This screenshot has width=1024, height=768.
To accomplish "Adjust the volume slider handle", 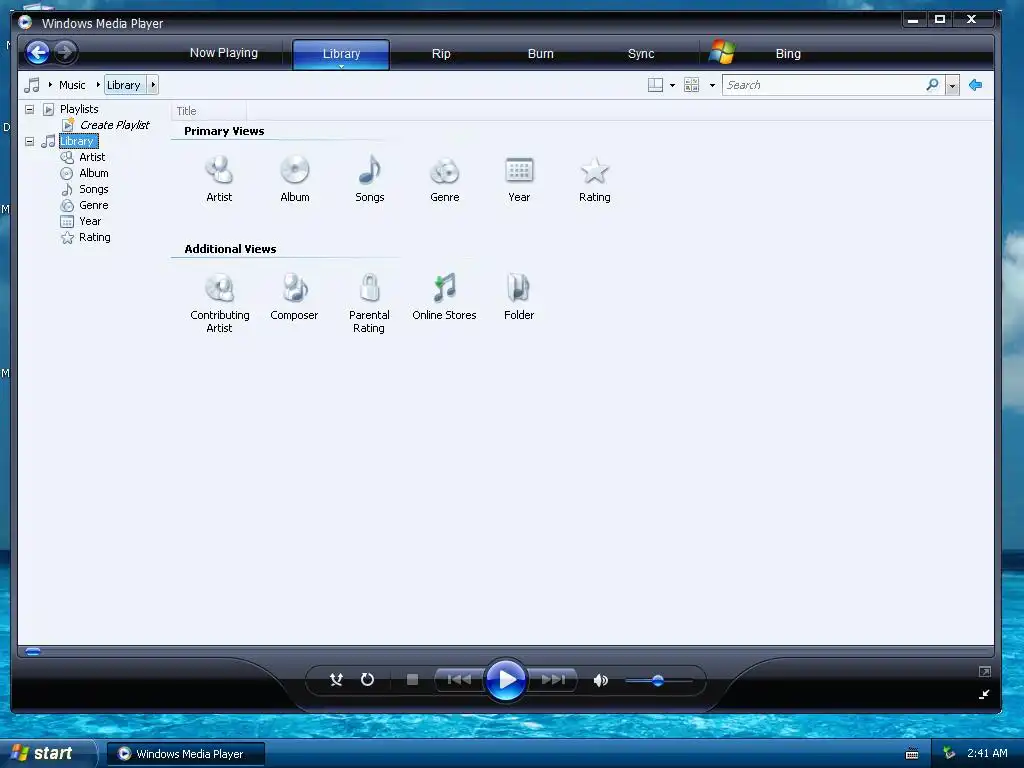I will coord(658,680).
